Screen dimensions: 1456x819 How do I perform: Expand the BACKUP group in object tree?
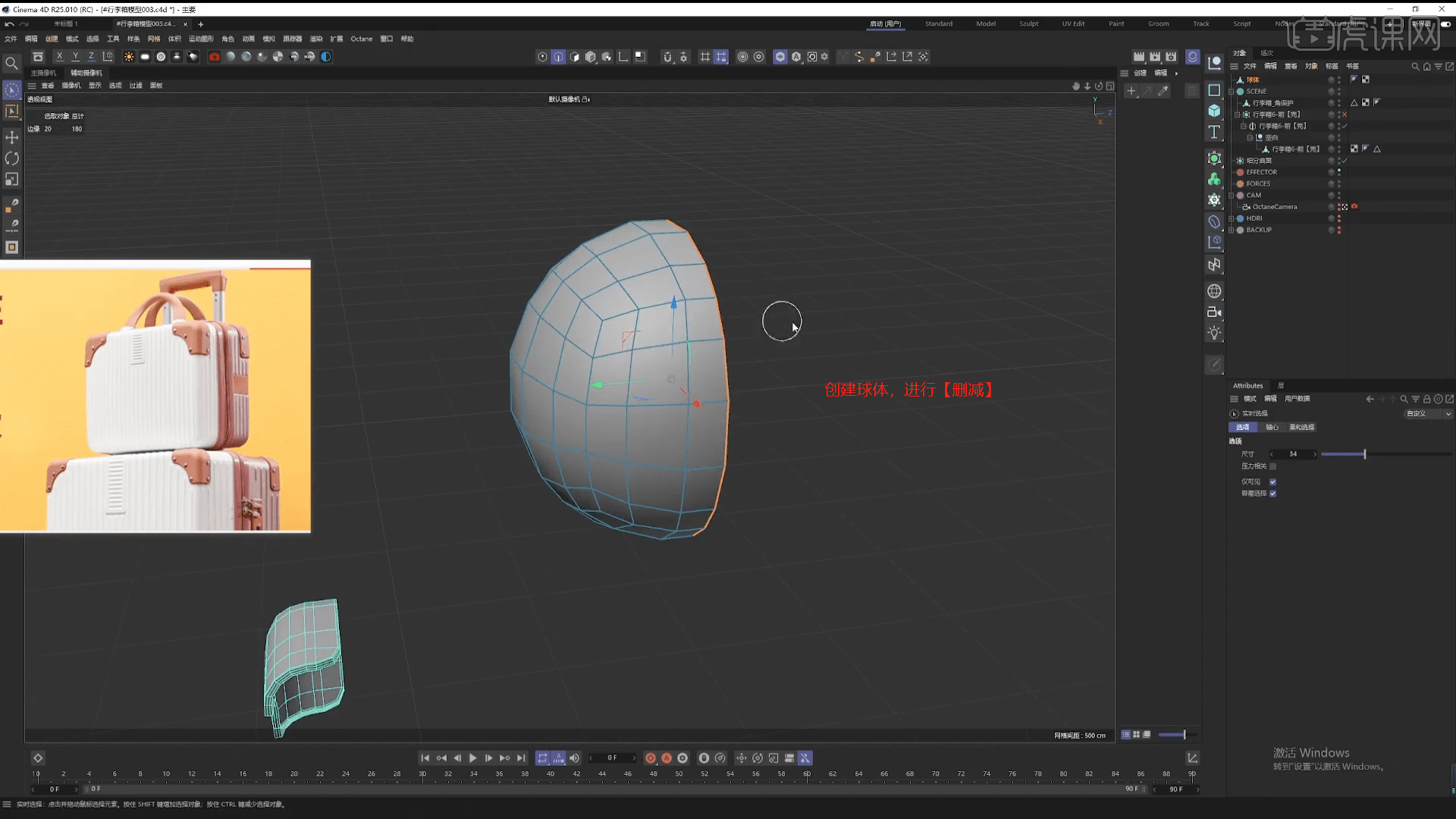coord(1232,230)
